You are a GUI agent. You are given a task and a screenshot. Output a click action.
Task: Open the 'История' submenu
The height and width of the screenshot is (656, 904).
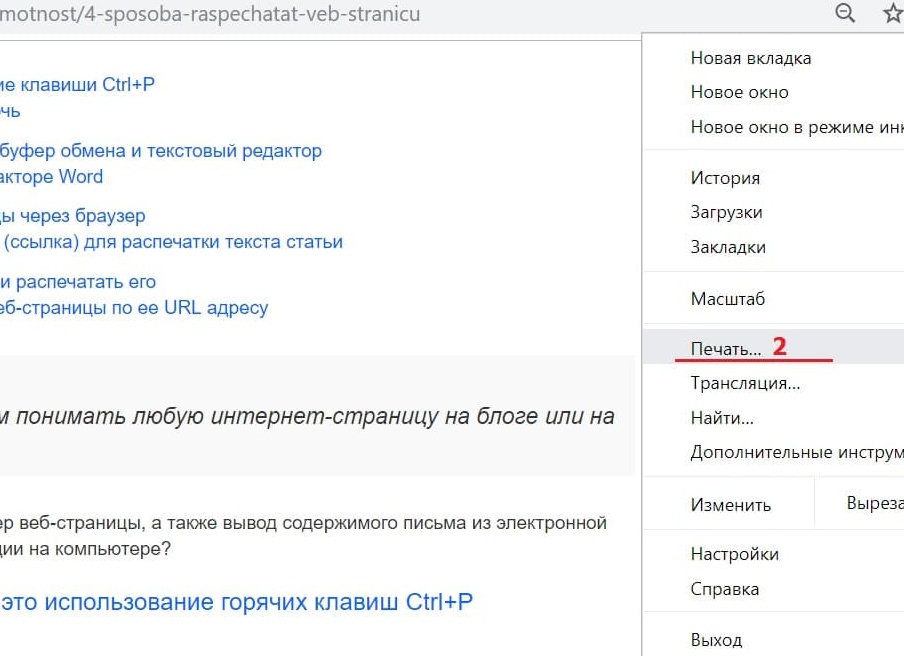coord(773,178)
